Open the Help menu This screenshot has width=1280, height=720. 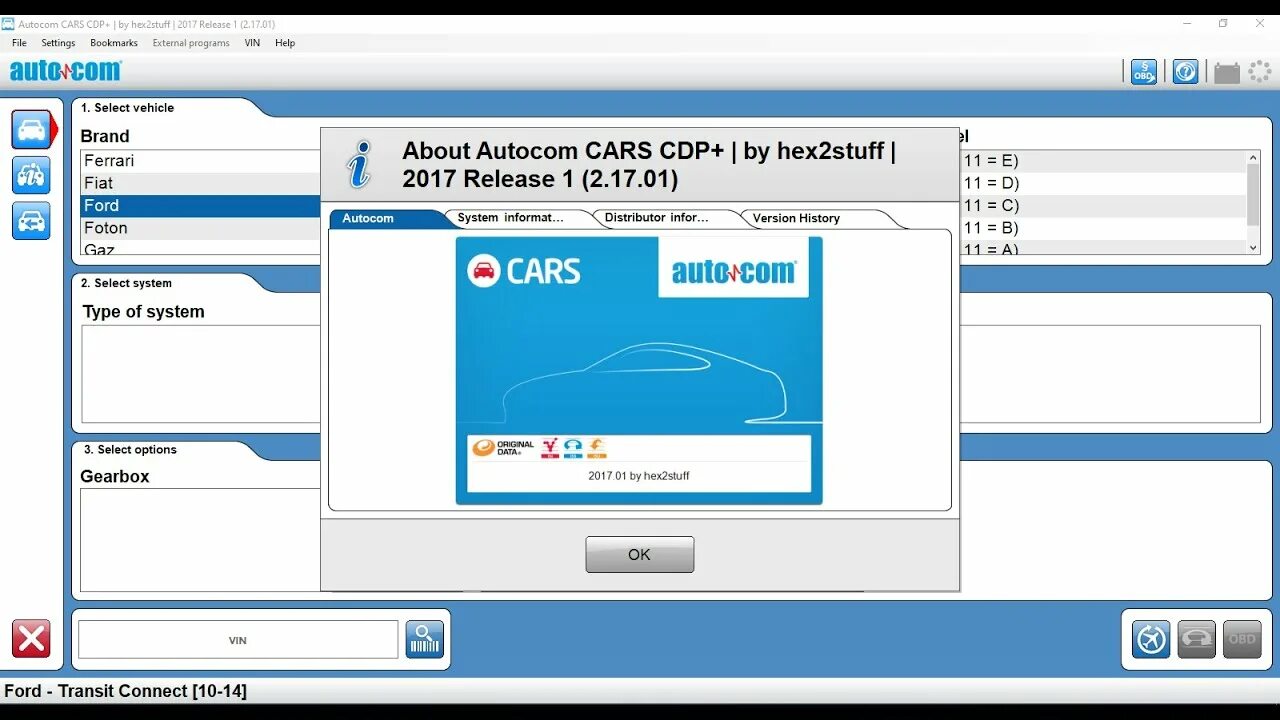(x=285, y=43)
